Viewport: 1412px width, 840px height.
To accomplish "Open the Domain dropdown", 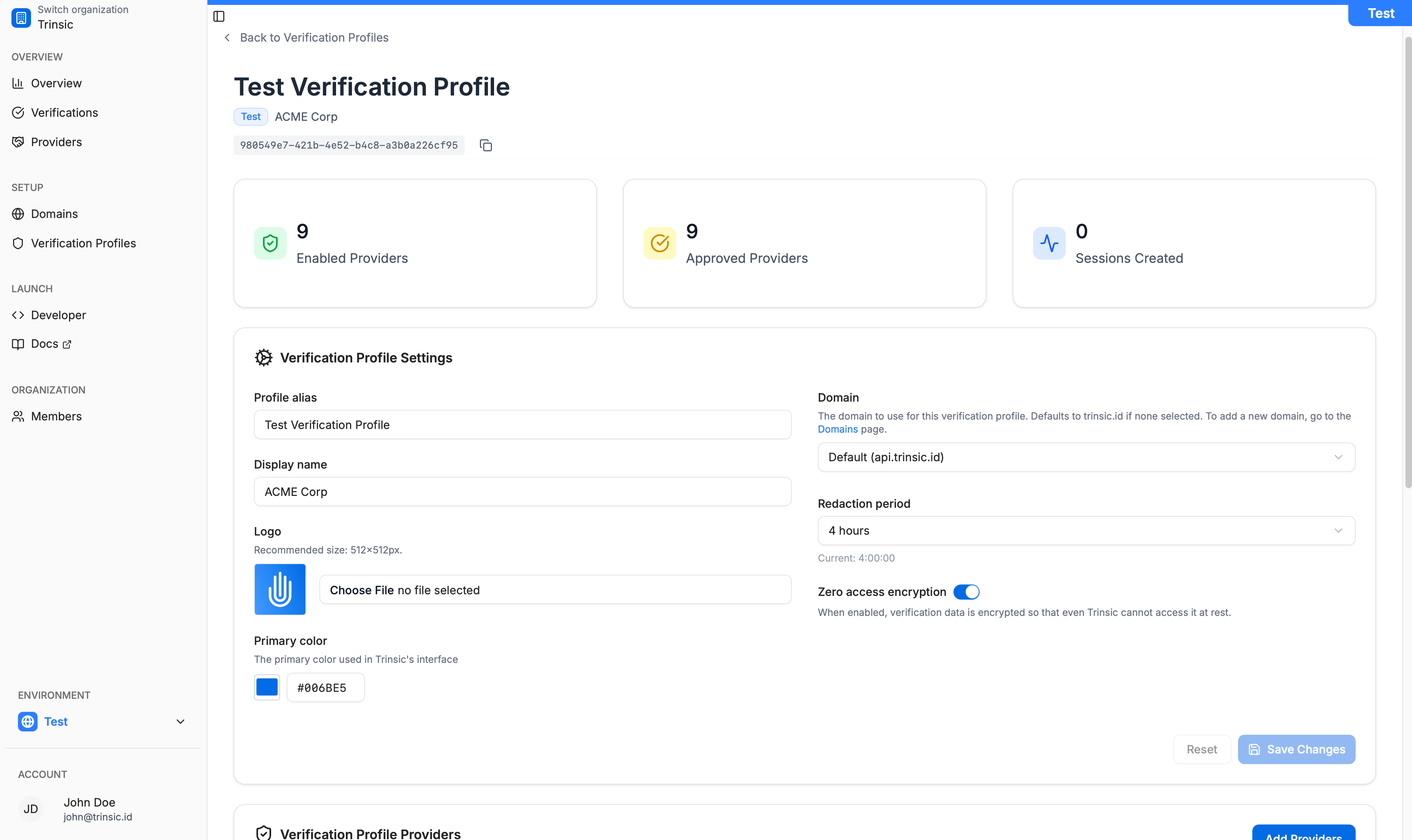I will pos(1086,458).
